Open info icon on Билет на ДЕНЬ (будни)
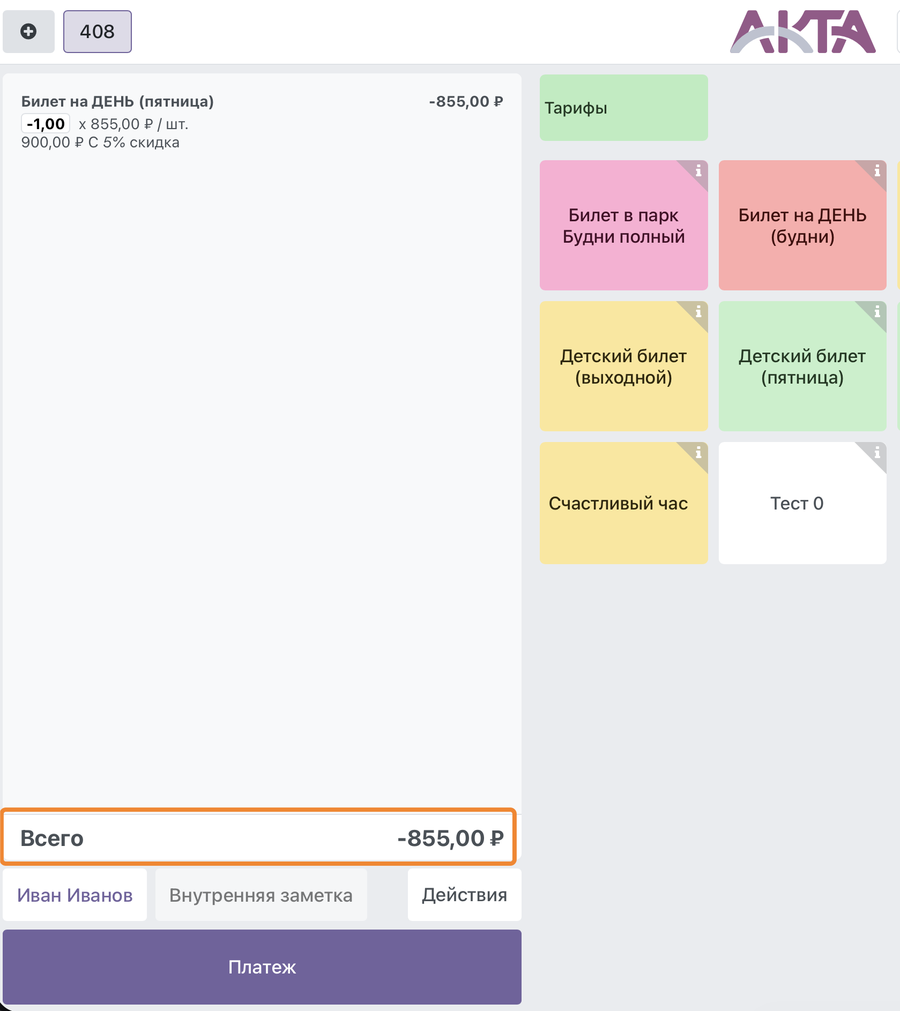This screenshot has height=1011, width=900. pos(877,171)
